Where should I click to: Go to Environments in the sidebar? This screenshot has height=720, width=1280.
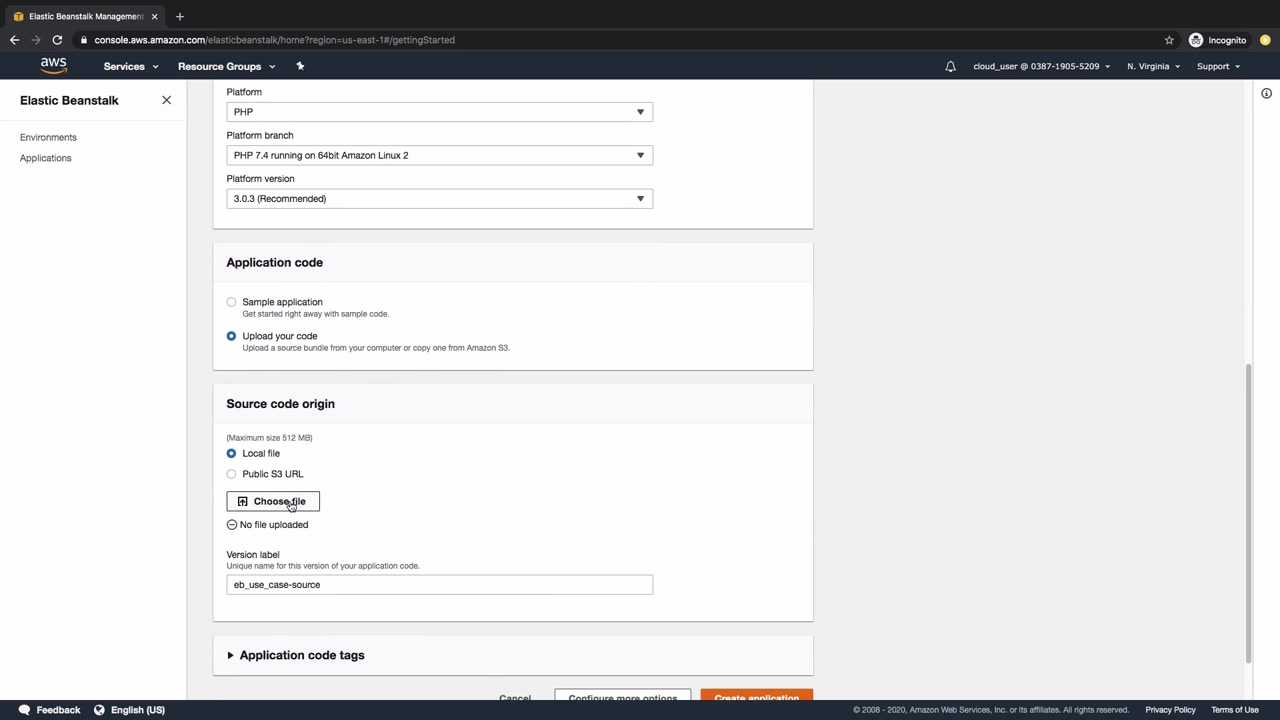click(x=48, y=137)
